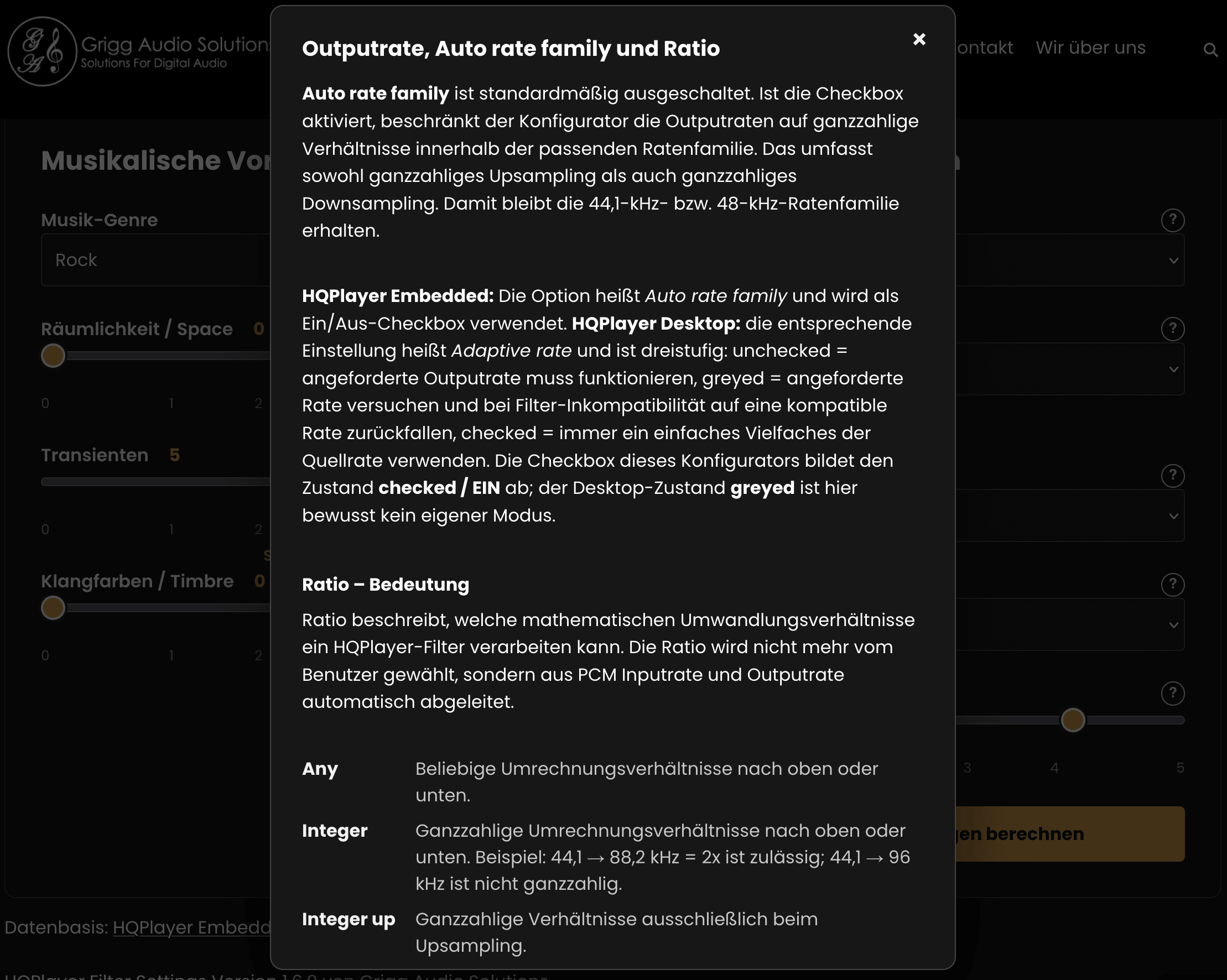Image resolution: width=1227 pixels, height=980 pixels.
Task: Click the "Räumlichkeit / Space" label
Action: point(137,329)
